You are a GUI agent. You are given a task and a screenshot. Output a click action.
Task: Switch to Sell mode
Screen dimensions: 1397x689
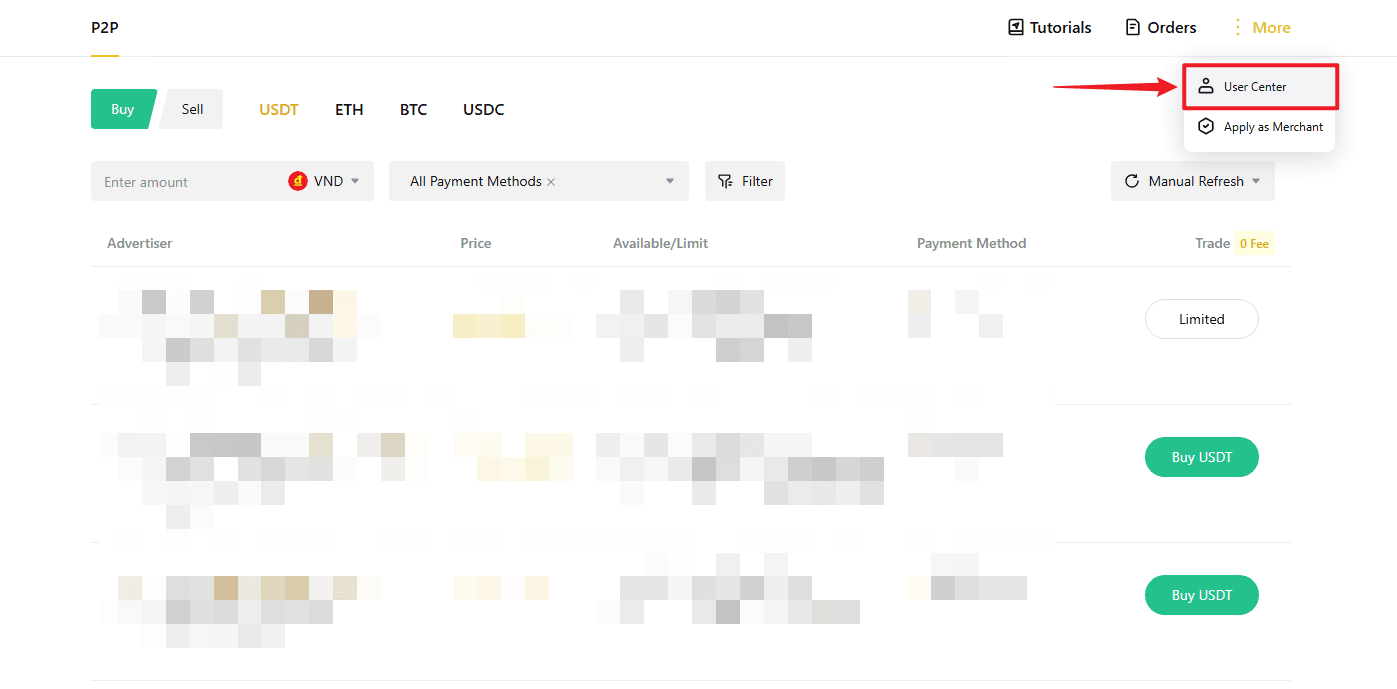coord(192,109)
